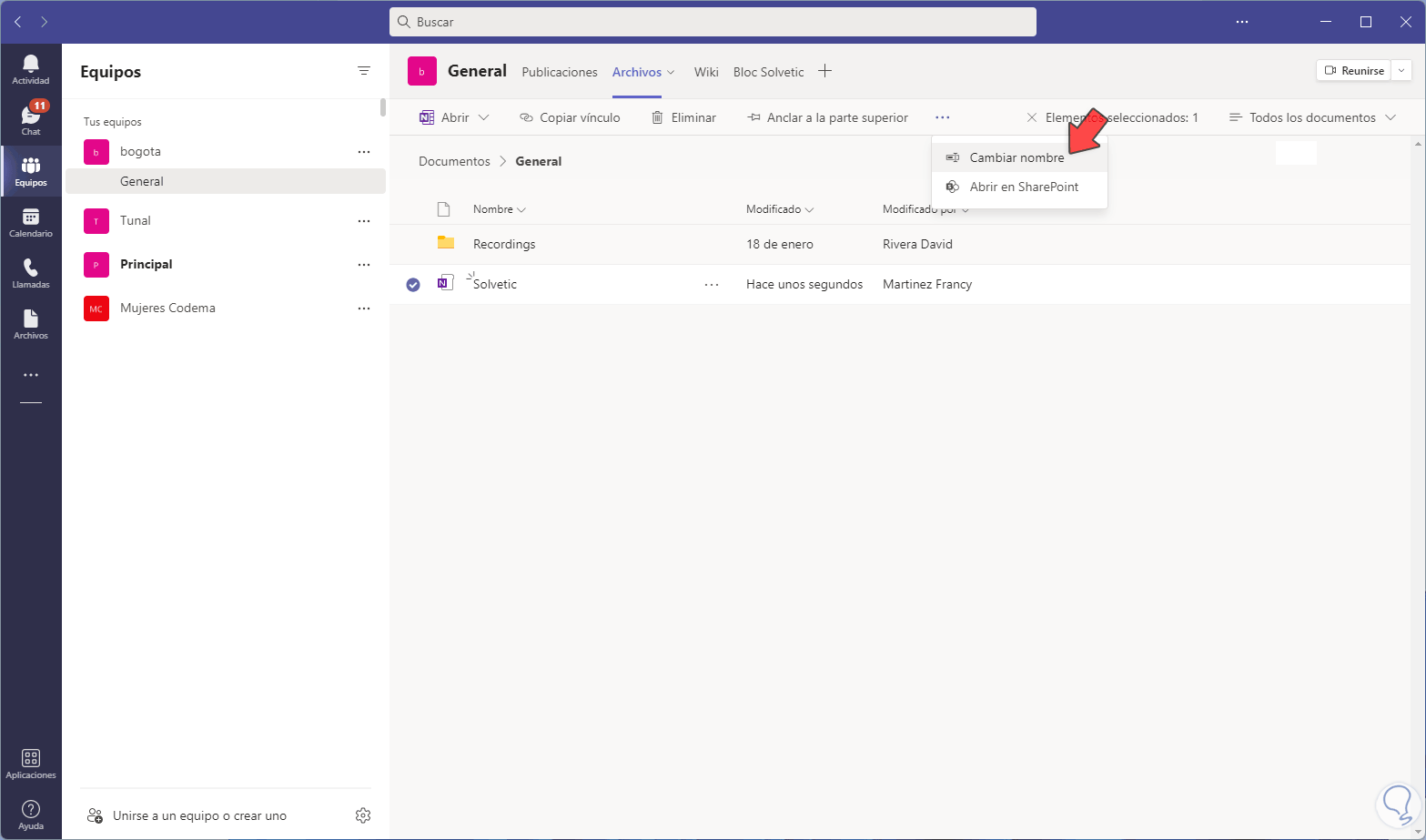Click the Recordings folder icon
Image resolution: width=1426 pixels, height=840 pixels.
(x=445, y=243)
